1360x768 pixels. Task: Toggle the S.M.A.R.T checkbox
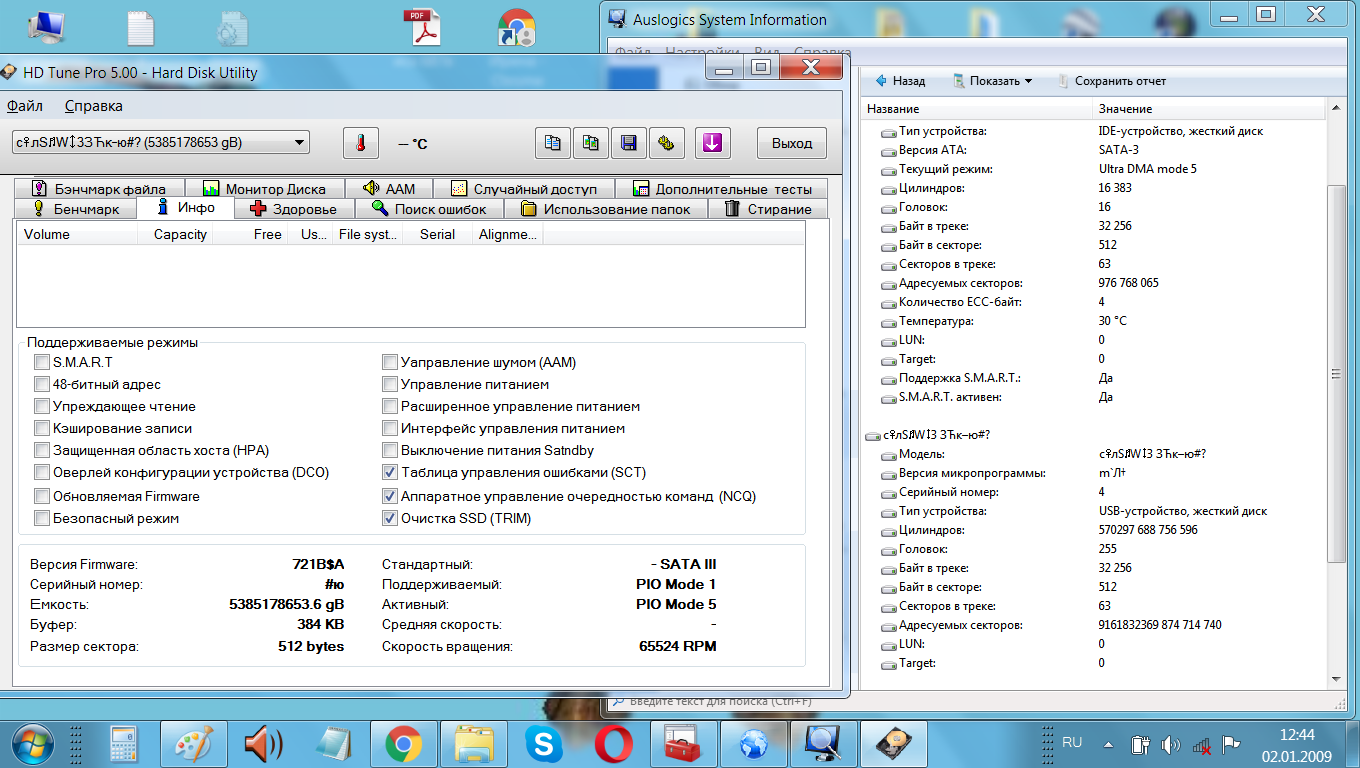42,362
